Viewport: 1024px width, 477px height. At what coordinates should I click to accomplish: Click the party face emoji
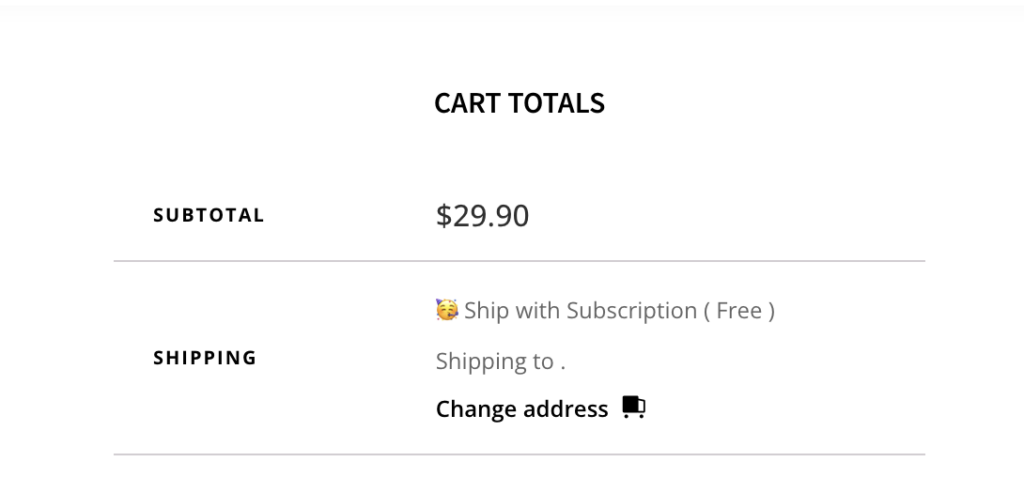(x=447, y=310)
